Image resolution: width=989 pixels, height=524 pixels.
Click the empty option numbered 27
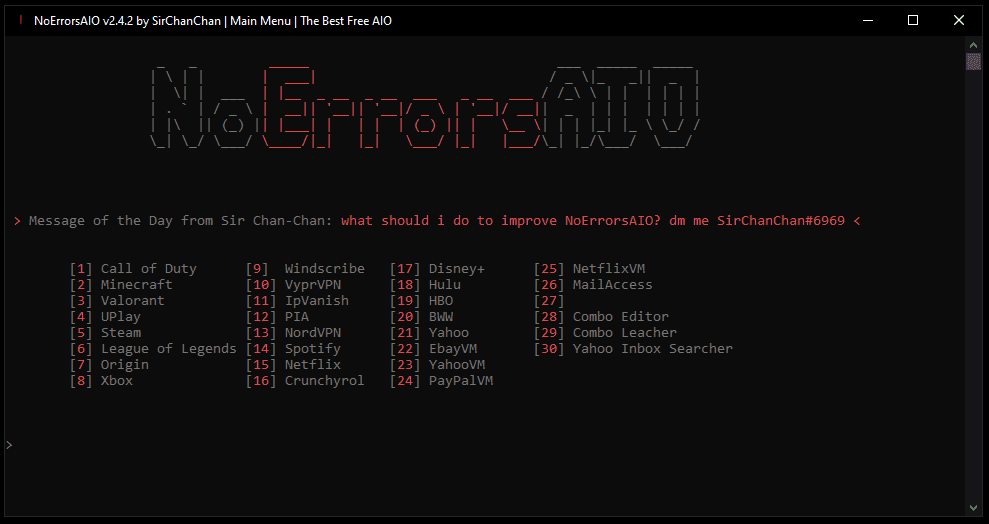[x=550, y=301]
